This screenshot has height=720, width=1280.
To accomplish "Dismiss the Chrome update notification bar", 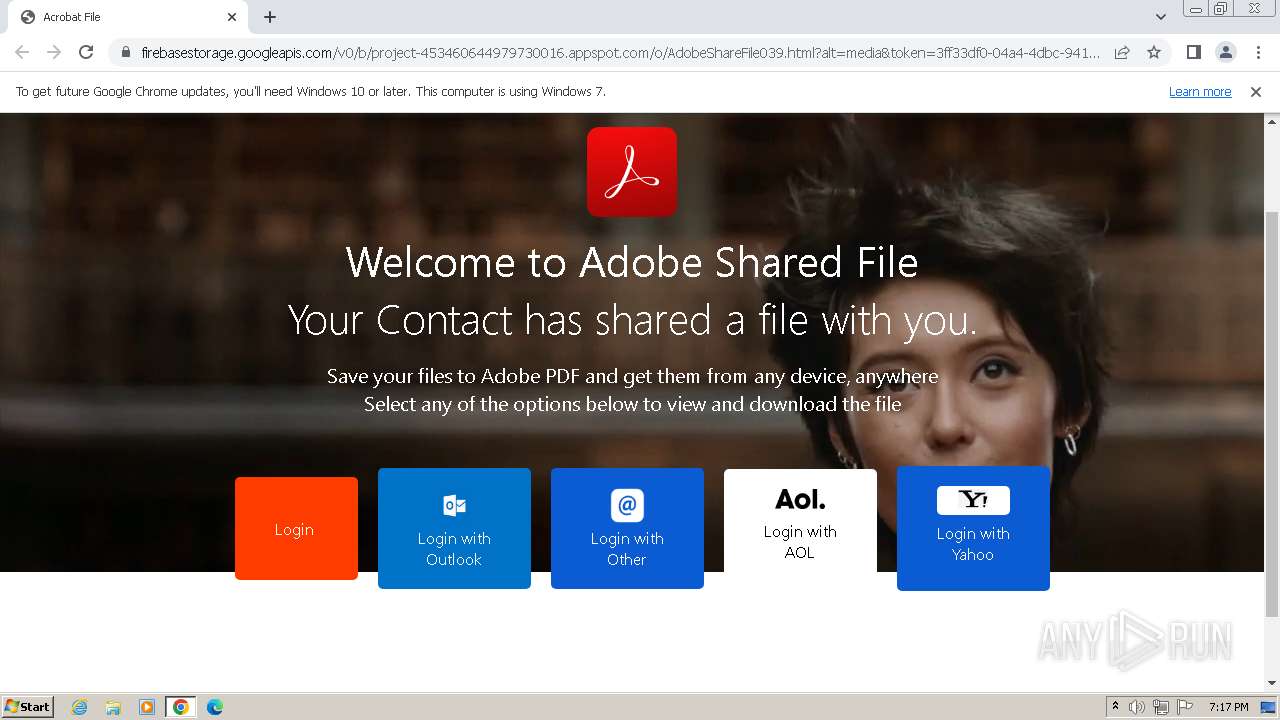I will [x=1256, y=91].
